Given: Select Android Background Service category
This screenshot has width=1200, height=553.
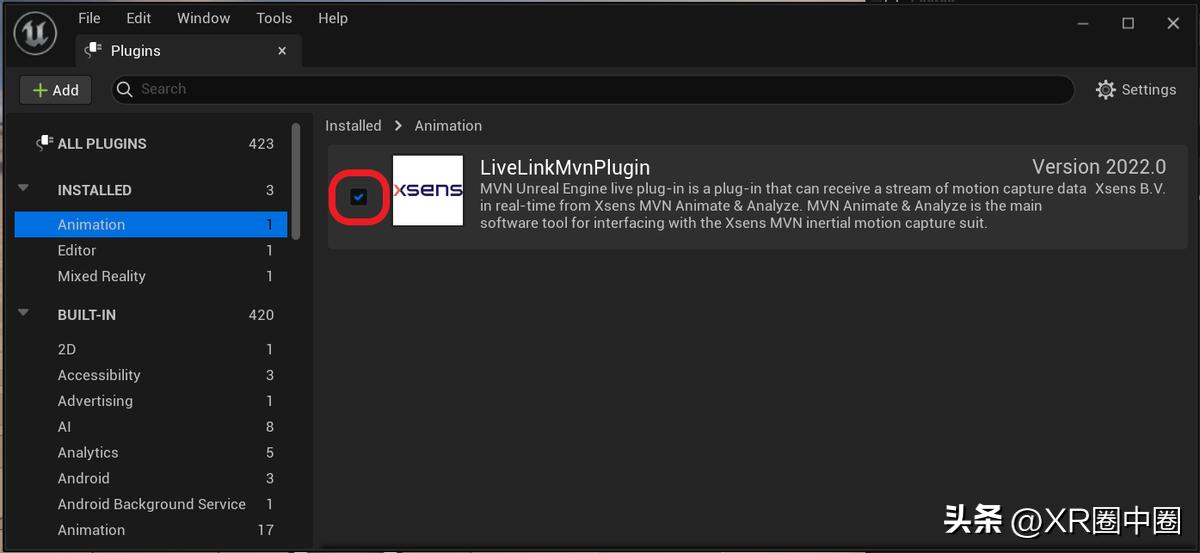Looking at the screenshot, I should coord(151,505).
